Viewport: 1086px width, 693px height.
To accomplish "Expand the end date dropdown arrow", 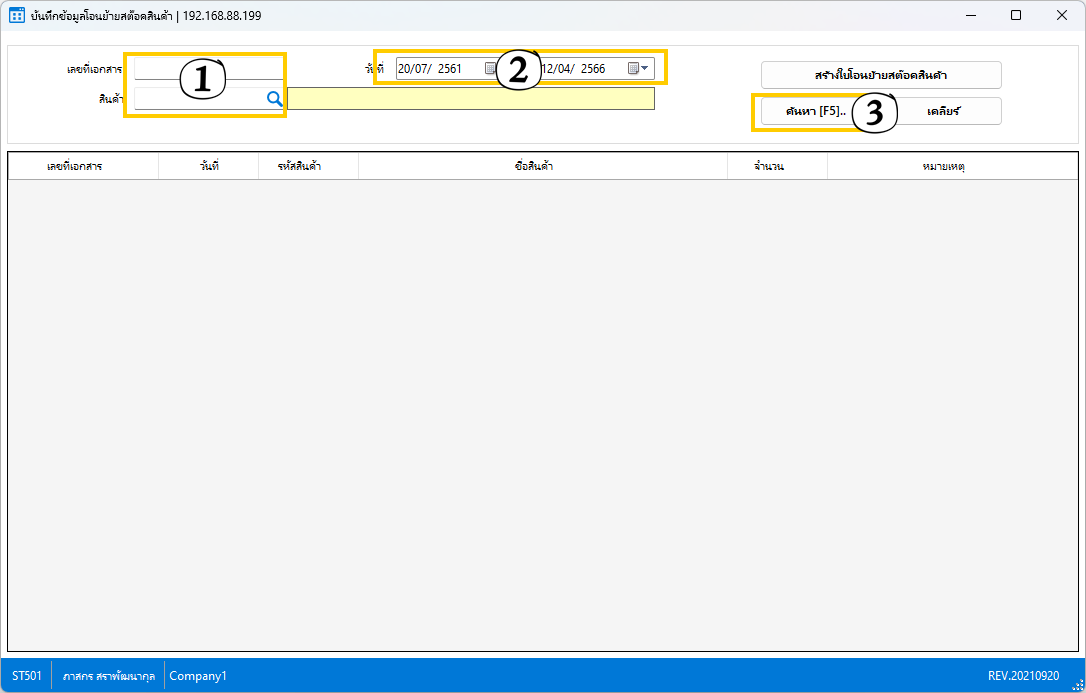I will point(645,69).
